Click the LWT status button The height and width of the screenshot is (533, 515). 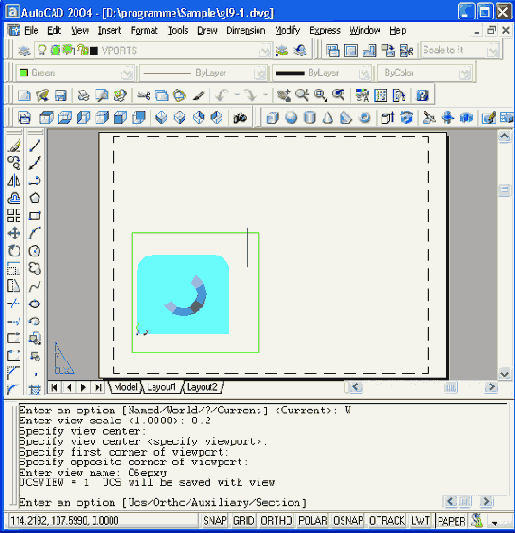420,520
